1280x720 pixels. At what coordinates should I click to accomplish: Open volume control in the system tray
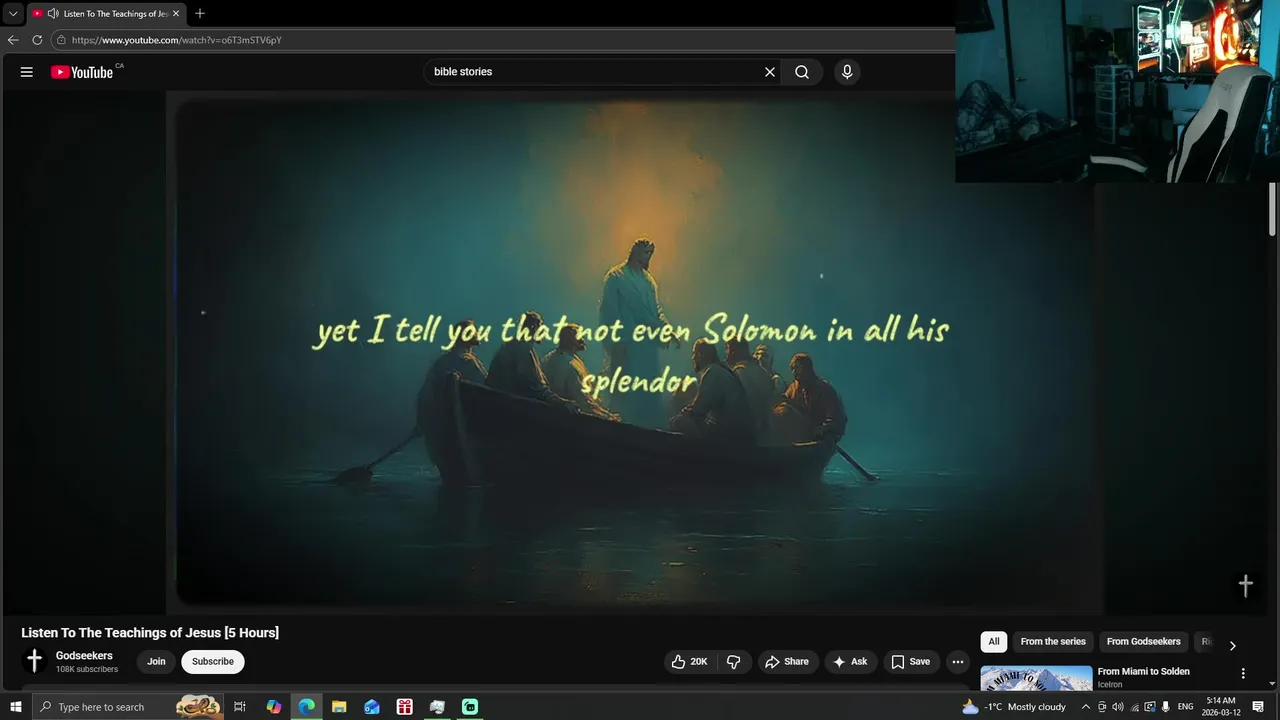pyautogui.click(x=1118, y=707)
